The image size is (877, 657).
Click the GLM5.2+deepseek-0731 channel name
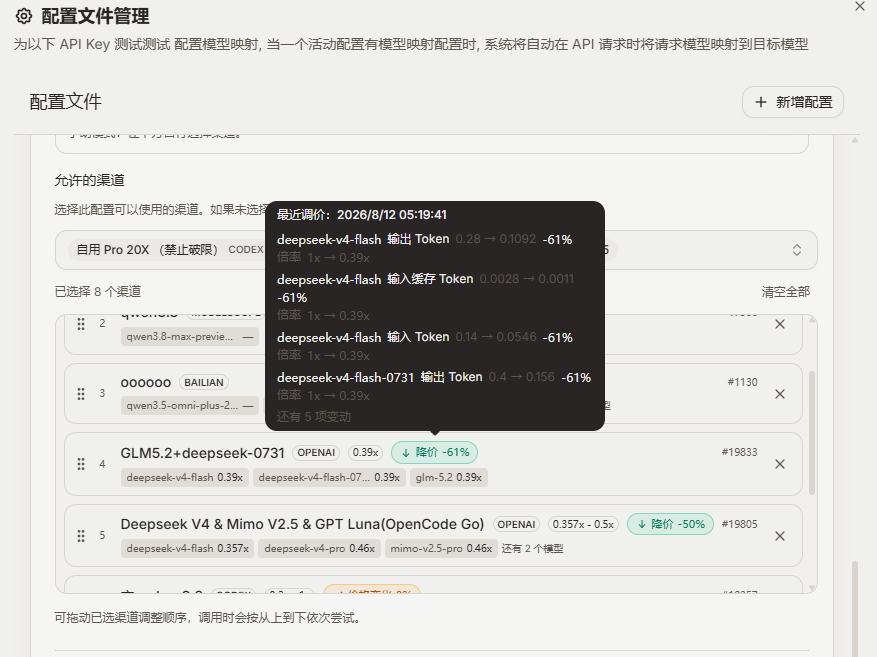click(x=202, y=452)
